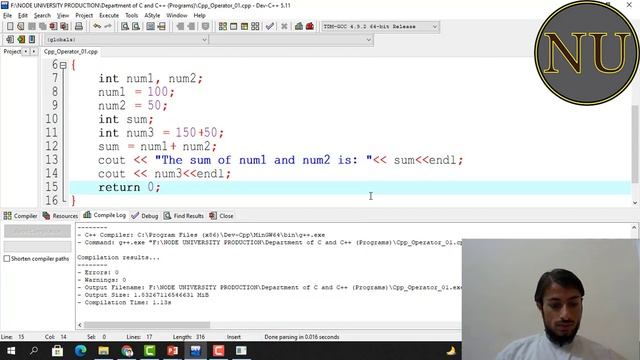Click the Save All toolbar icon
This screenshot has height=360, width=640.
pyautogui.click(x=42, y=27)
